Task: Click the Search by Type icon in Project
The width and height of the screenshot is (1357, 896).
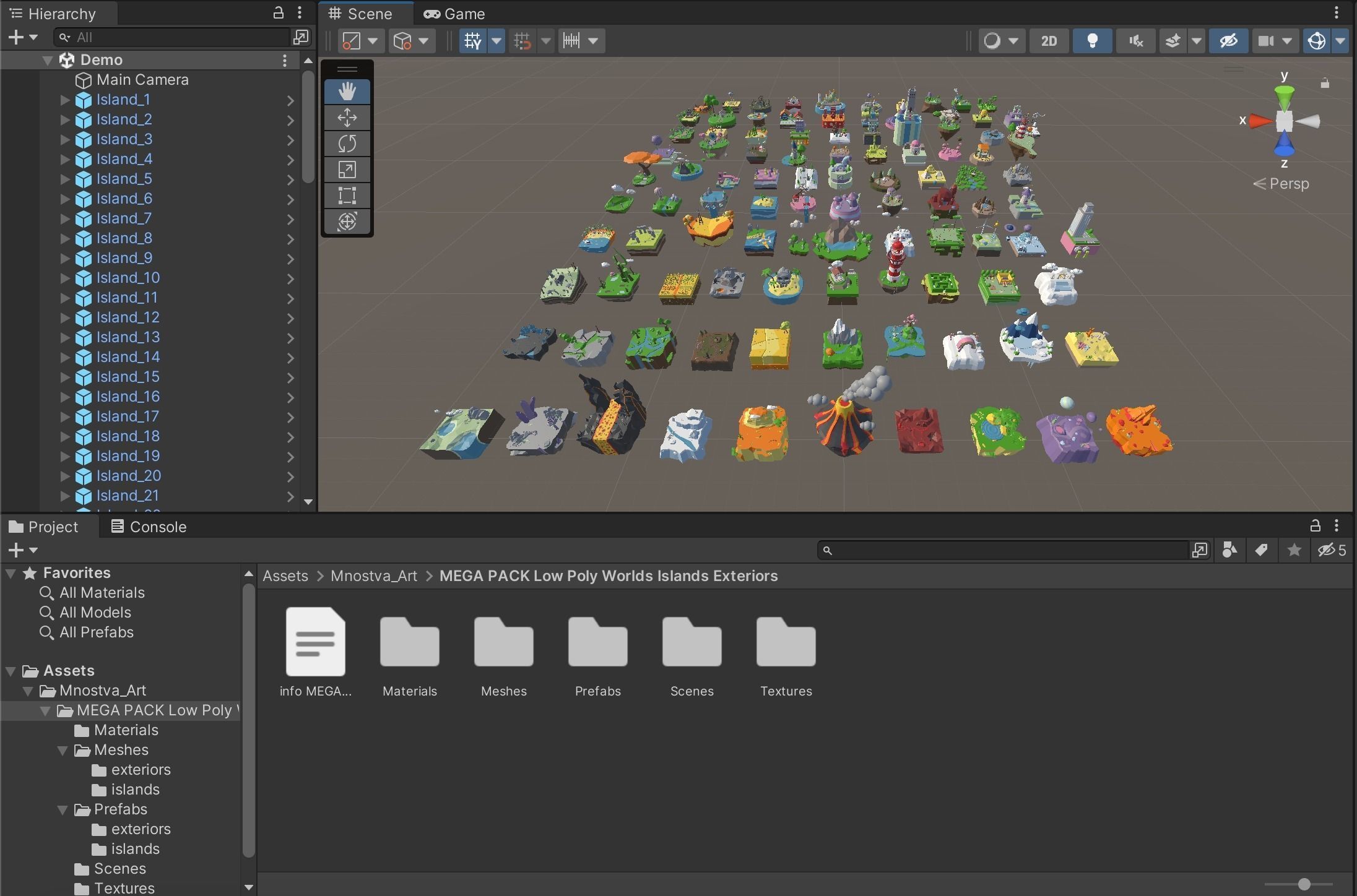Action: click(x=1229, y=550)
